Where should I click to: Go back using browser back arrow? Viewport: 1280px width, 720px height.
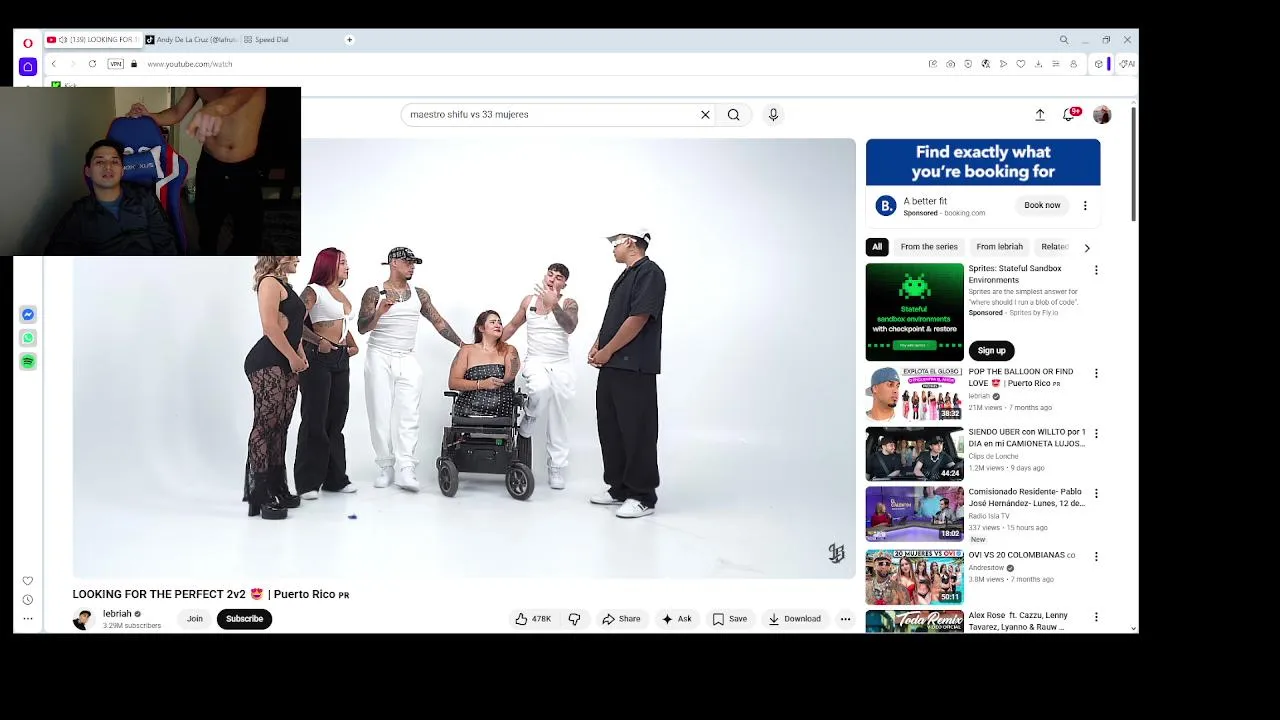click(54, 64)
